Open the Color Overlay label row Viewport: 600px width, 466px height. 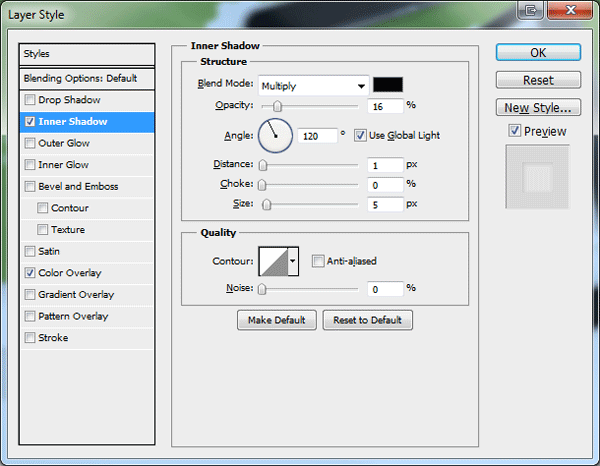pos(70,273)
